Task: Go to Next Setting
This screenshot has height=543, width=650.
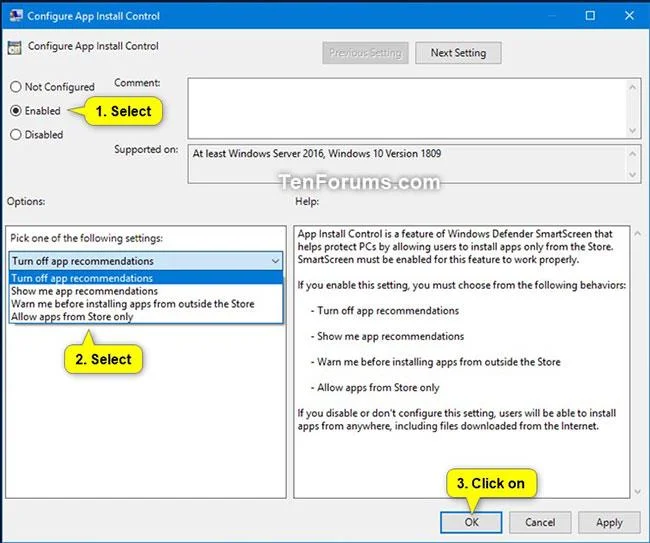Action: tap(458, 53)
